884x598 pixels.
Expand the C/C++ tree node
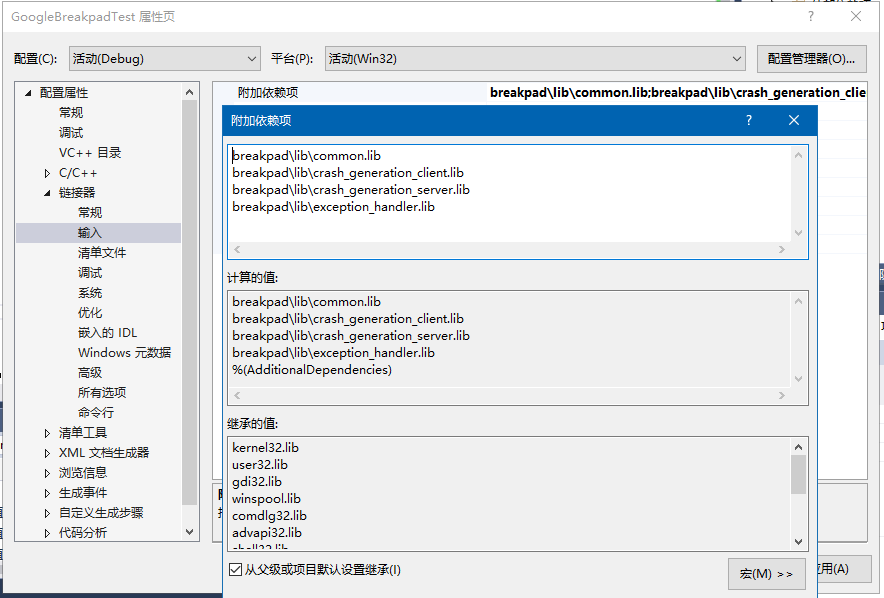[x=45, y=172]
